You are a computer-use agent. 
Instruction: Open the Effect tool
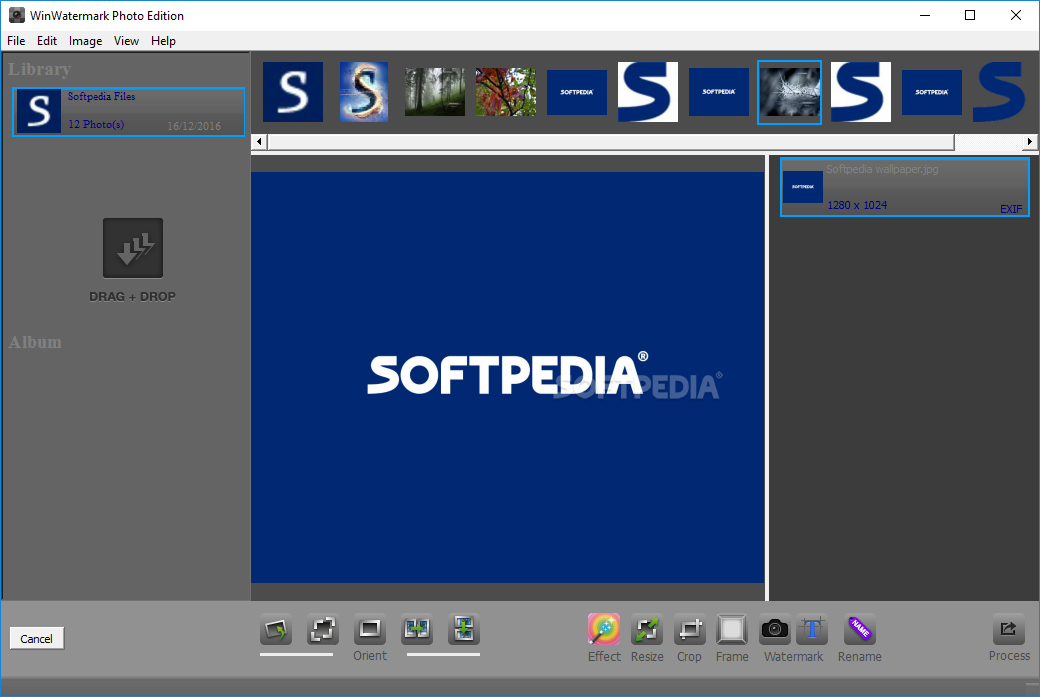coord(604,629)
